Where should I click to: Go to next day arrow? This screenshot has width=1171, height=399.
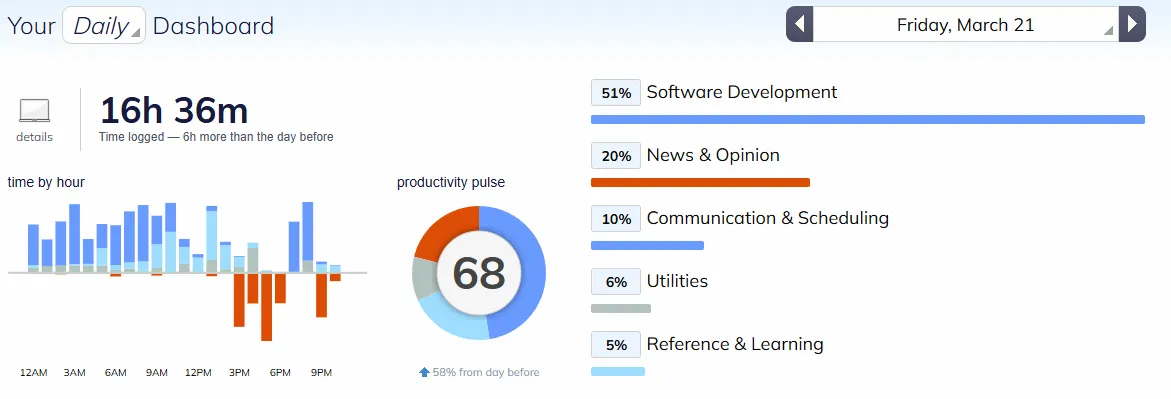(1132, 25)
